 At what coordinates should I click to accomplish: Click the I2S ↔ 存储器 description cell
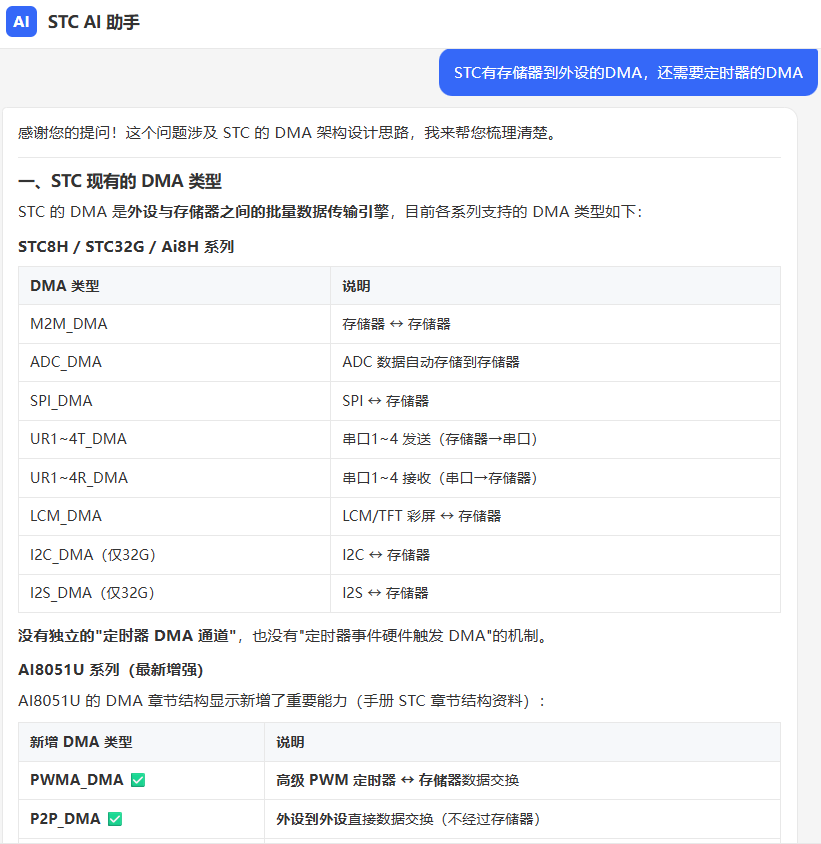point(556,593)
